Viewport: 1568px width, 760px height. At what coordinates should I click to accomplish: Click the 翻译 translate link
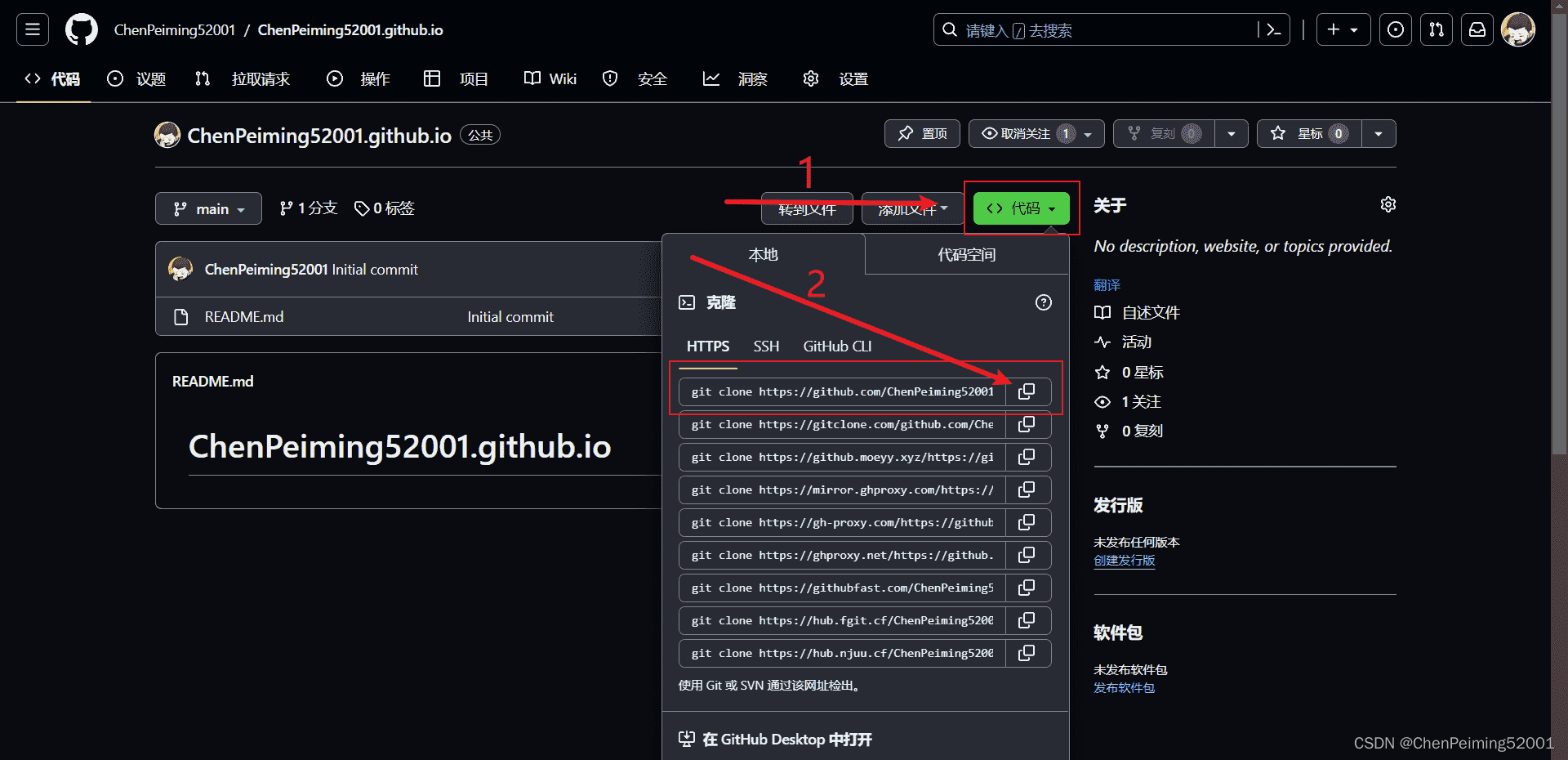(1107, 285)
